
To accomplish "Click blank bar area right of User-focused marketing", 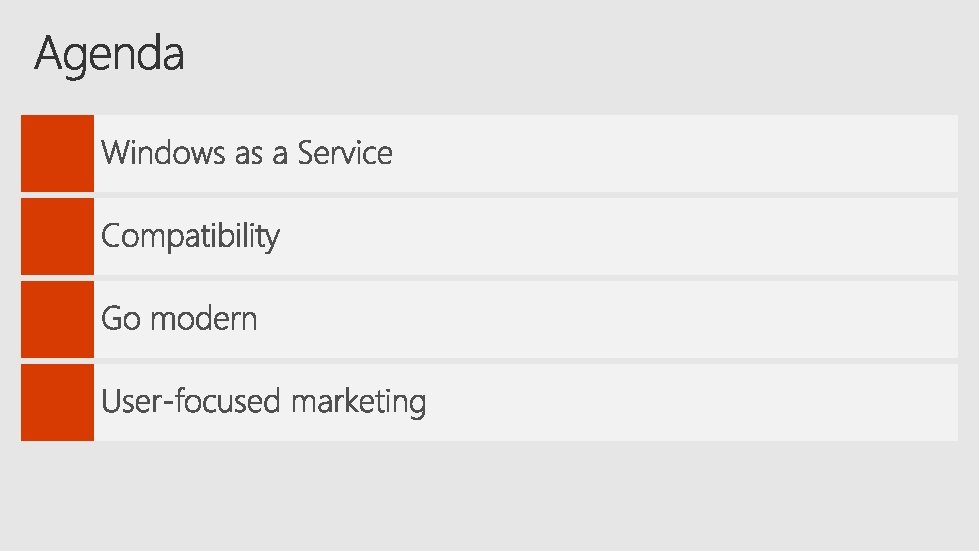I will click(700, 402).
